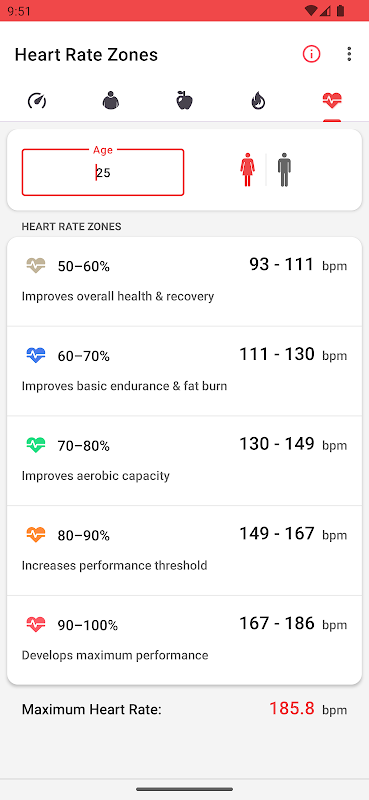Focus the Age input field

point(103,172)
